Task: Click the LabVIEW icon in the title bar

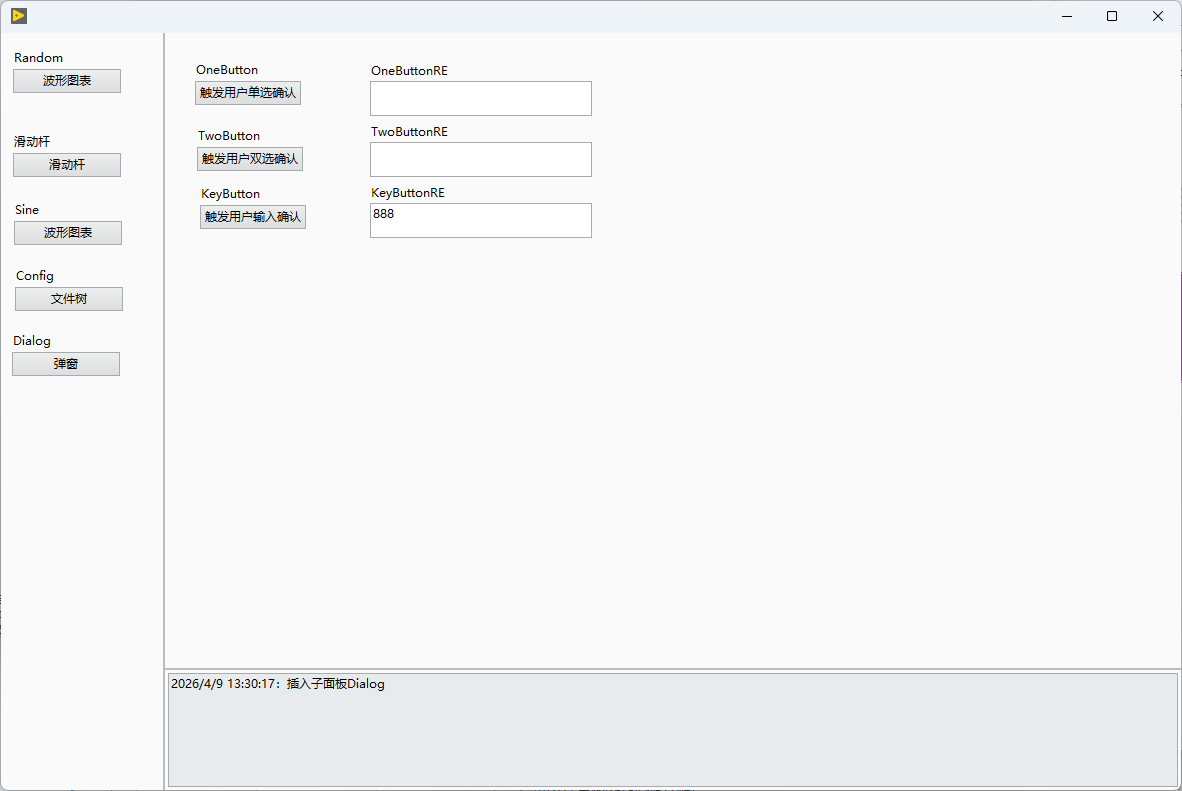Action: coord(19,16)
